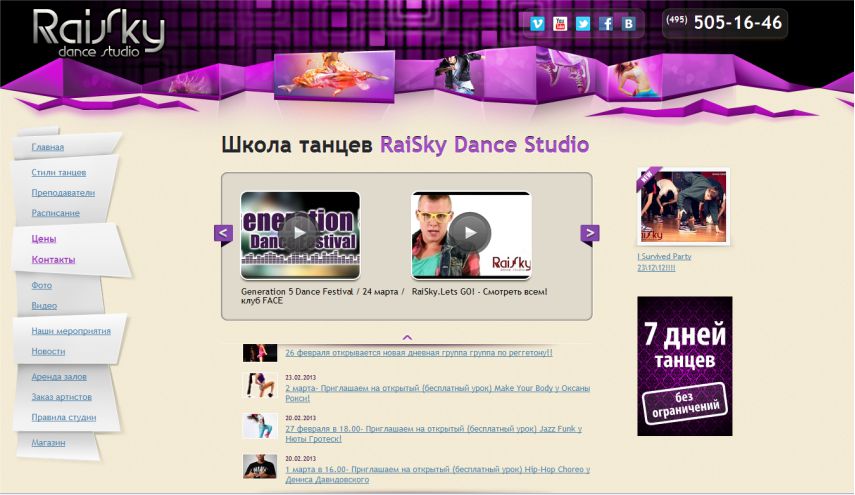855x495 pixels.
Task: Go to Главная menu item
Action: pyautogui.click(x=47, y=147)
